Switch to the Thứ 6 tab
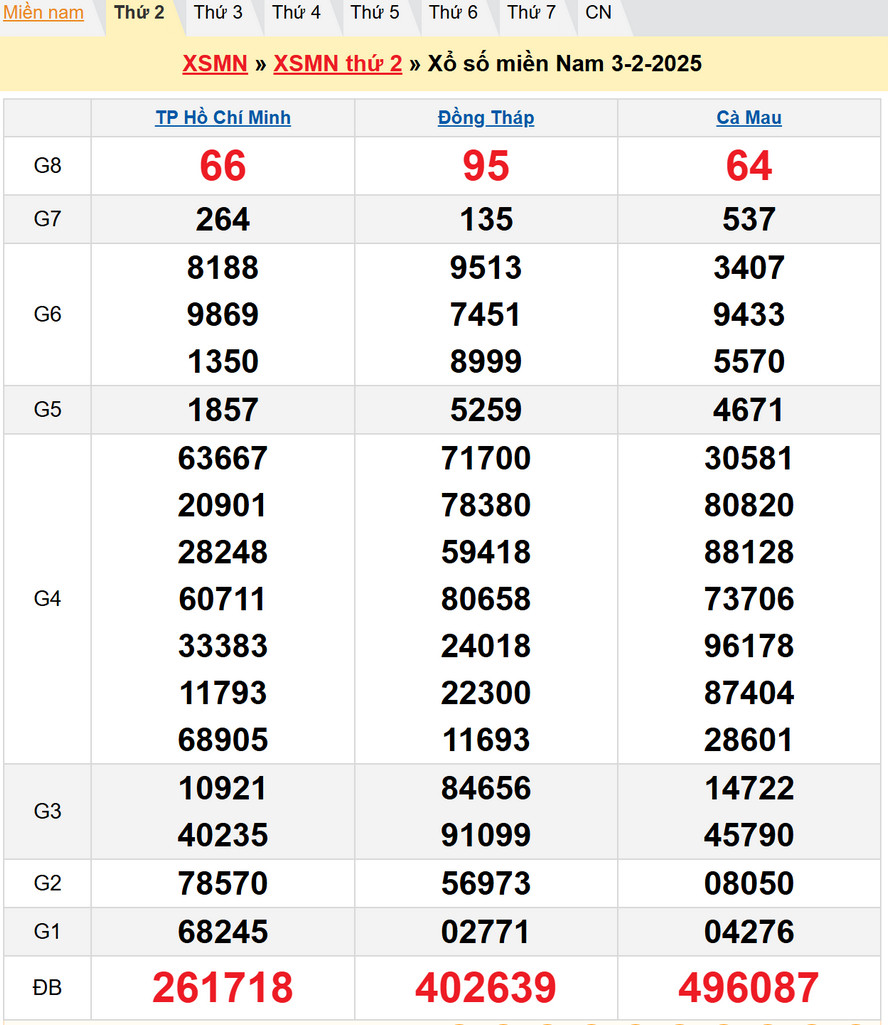Screen dimensions: 888x1025 [453, 13]
